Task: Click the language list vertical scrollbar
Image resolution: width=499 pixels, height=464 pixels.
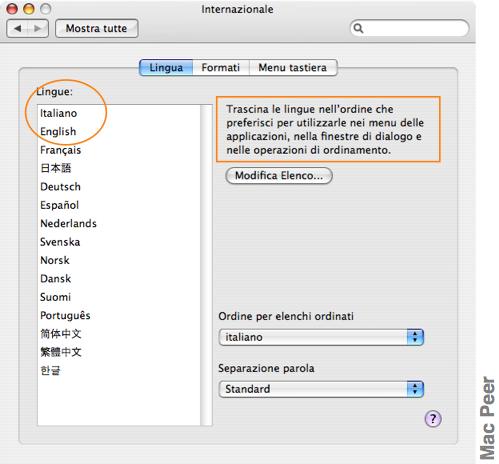Action: [x=206, y=265]
